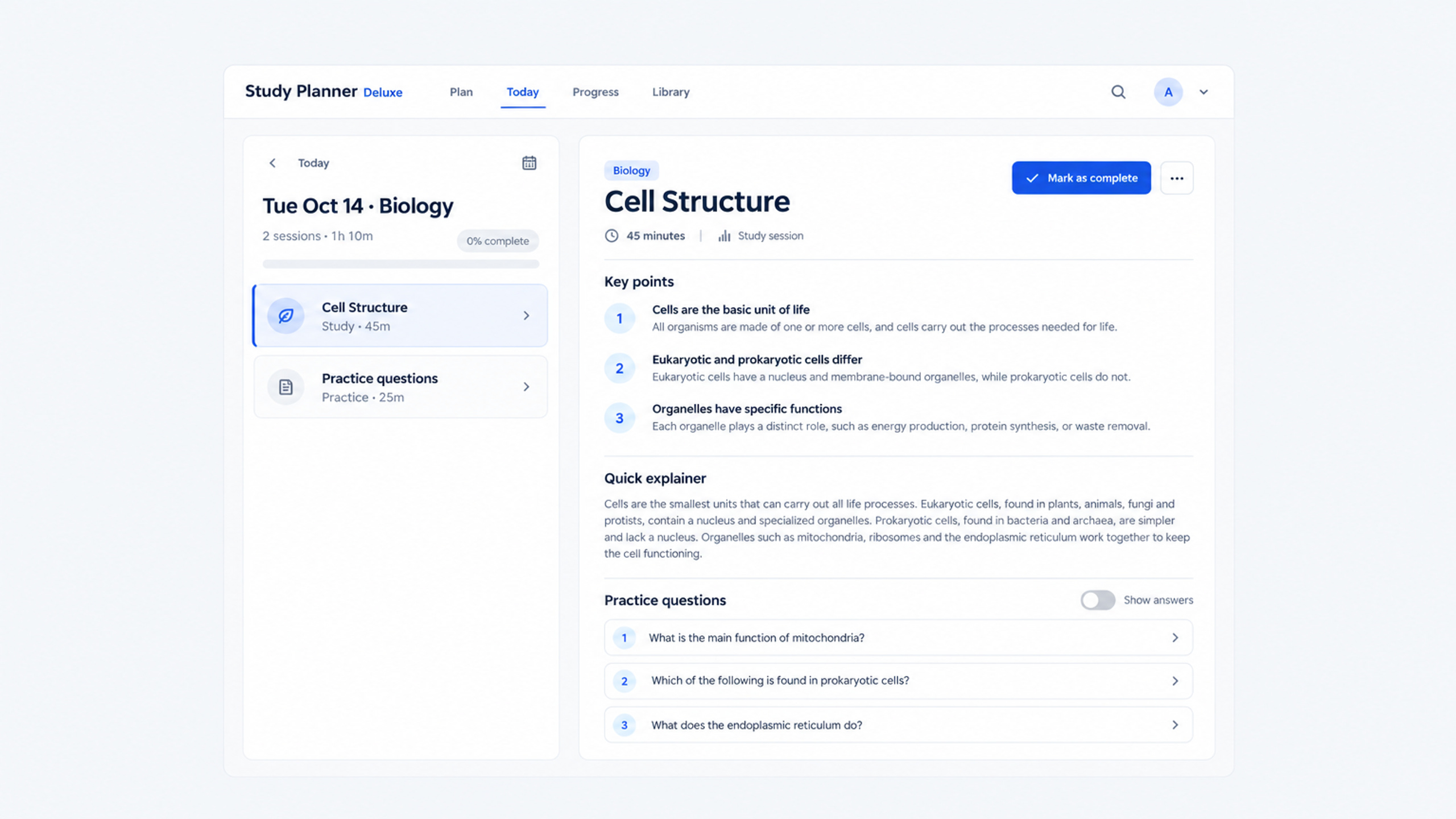The image size is (1456, 819).
Task: Open the Progress tab
Action: [595, 92]
